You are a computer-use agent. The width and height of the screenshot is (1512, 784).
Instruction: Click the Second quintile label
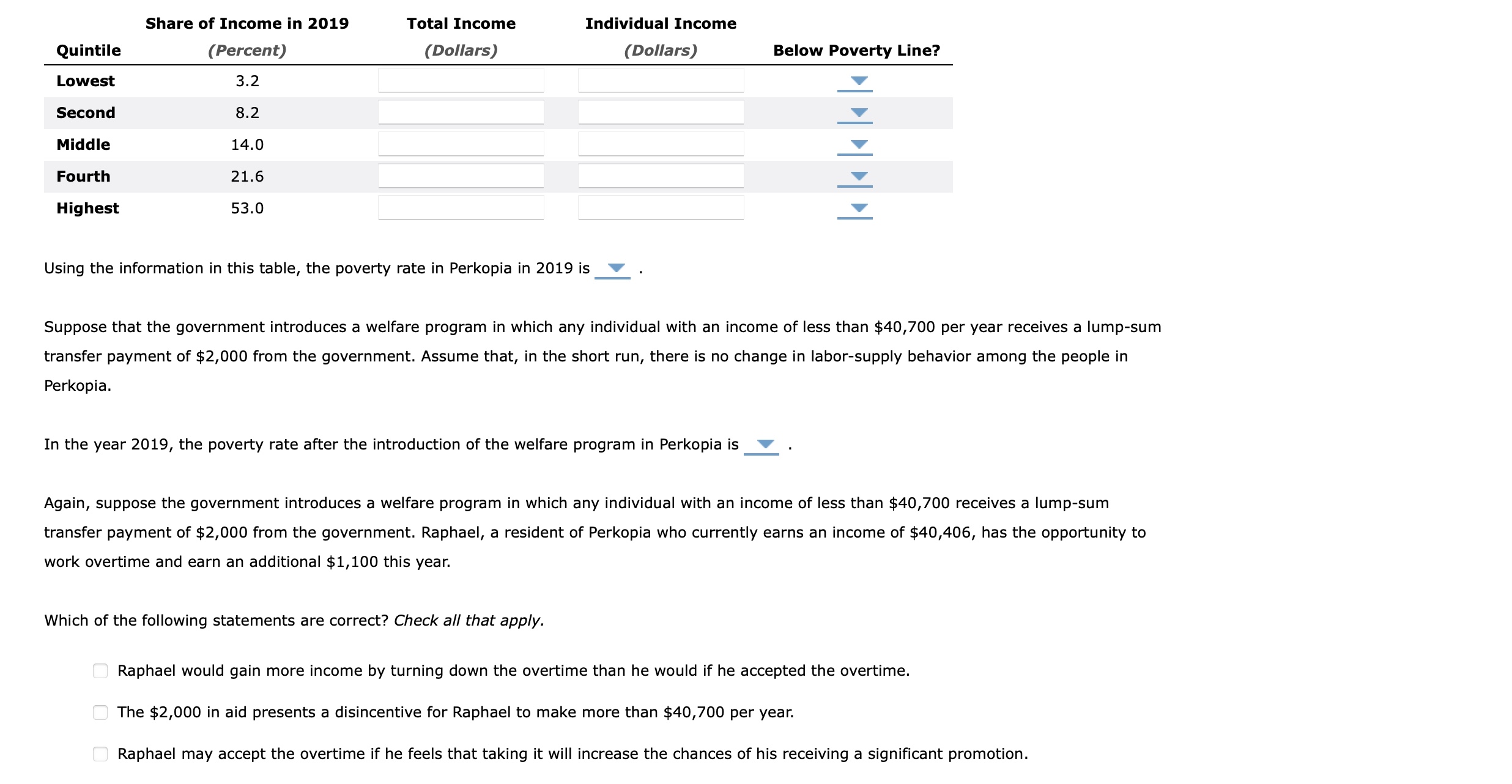(x=86, y=113)
